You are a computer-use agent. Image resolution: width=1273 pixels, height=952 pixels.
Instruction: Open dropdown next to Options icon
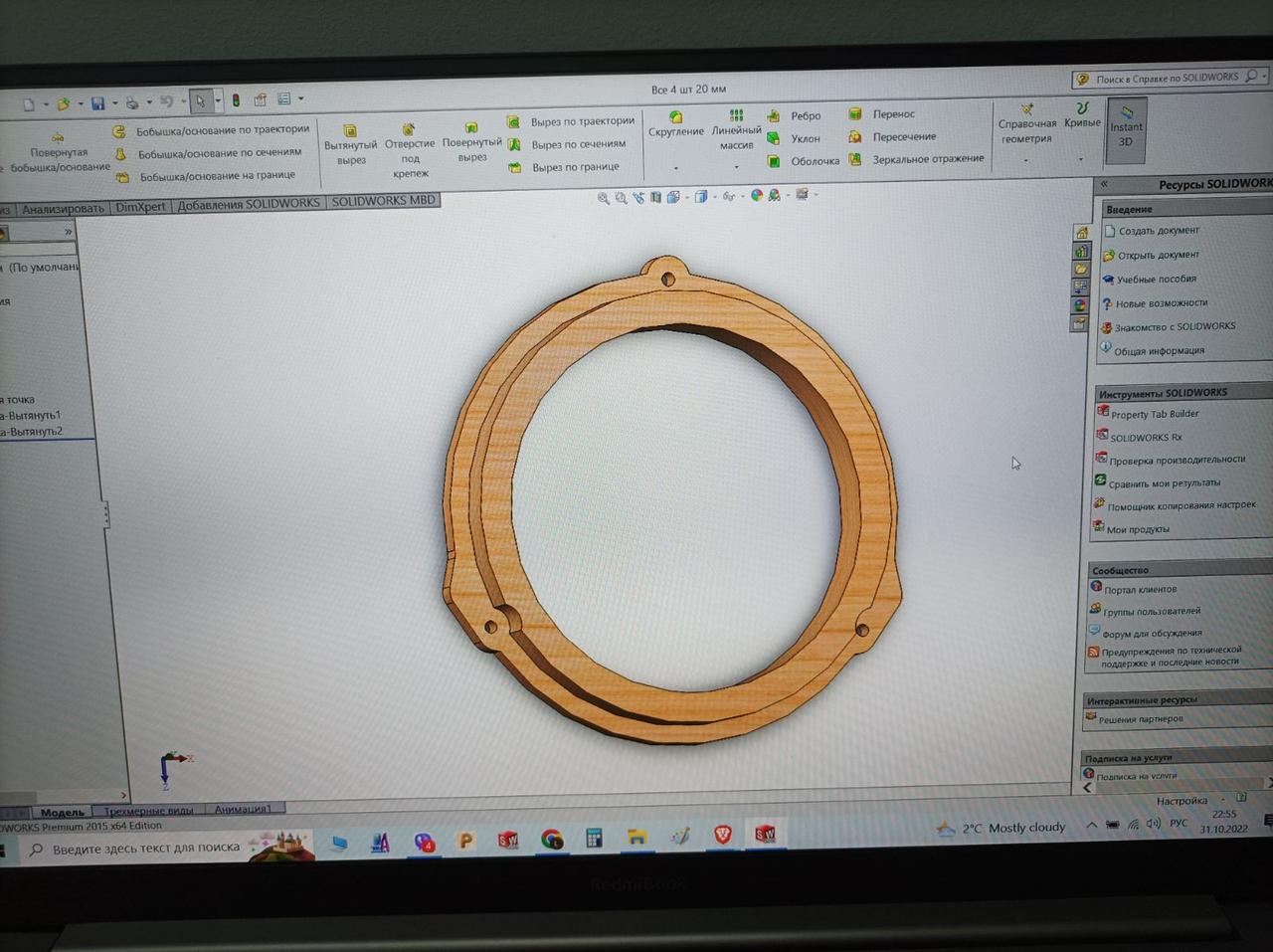pos(300,98)
